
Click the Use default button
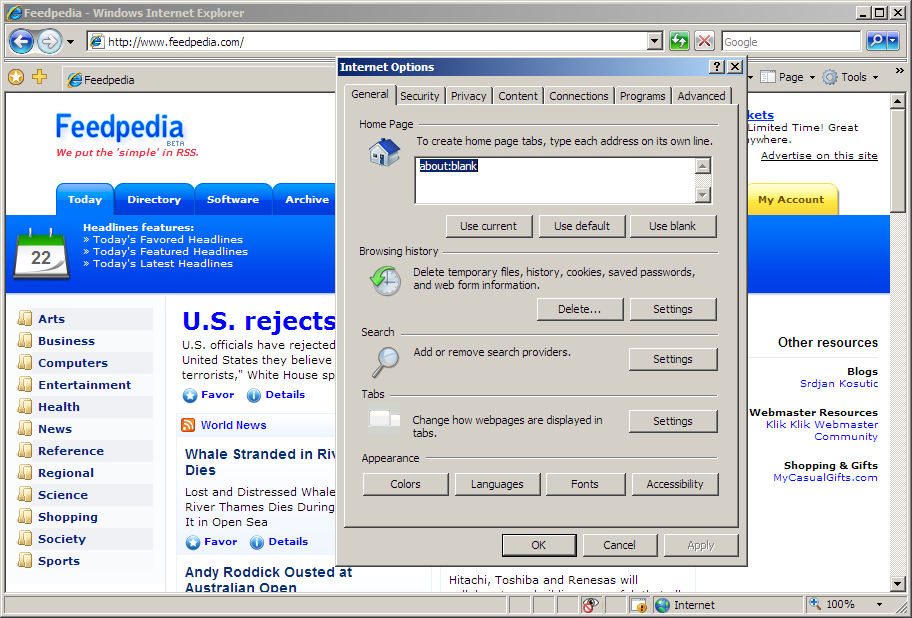click(x=582, y=226)
